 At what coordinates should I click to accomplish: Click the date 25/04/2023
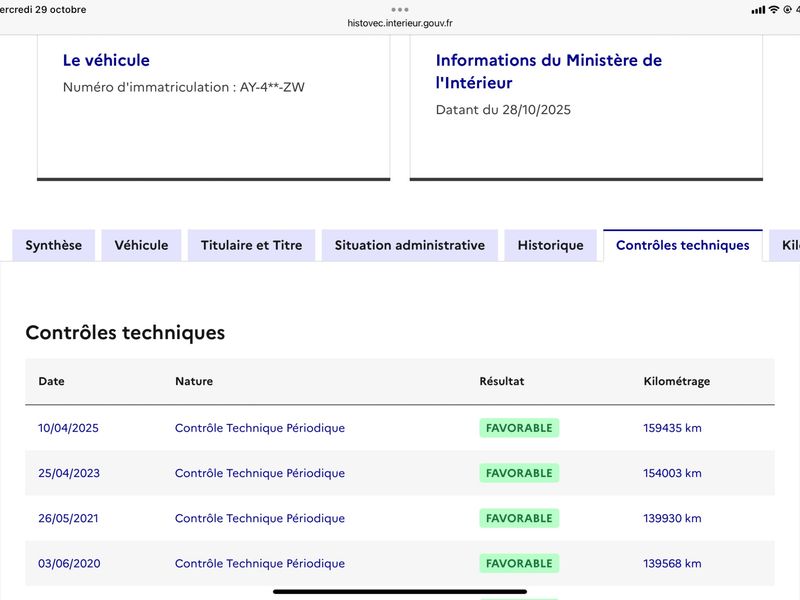click(69, 473)
